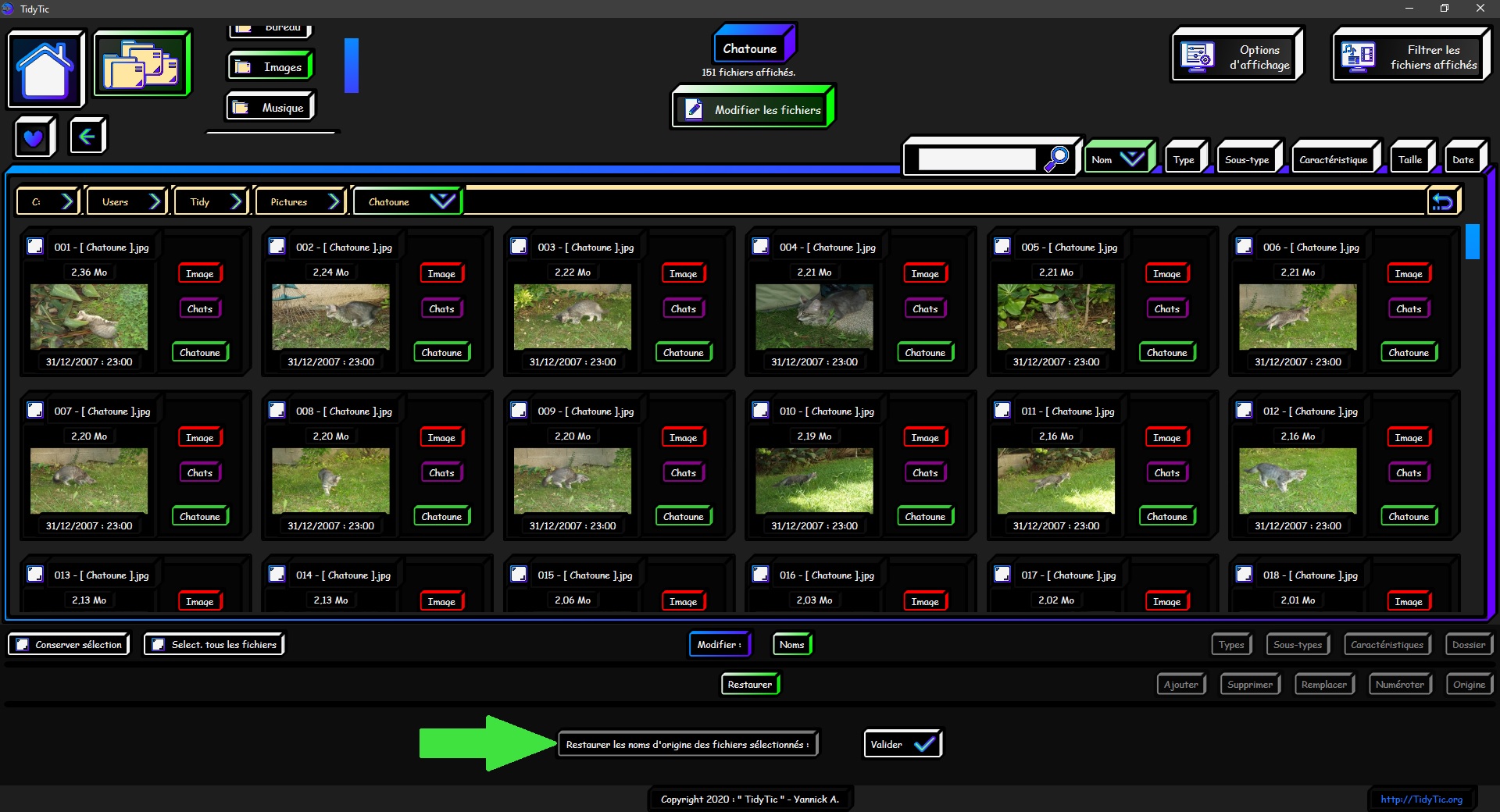The image size is (1500, 812).
Task: Choose the Numéroter action
Action: pyautogui.click(x=1400, y=684)
